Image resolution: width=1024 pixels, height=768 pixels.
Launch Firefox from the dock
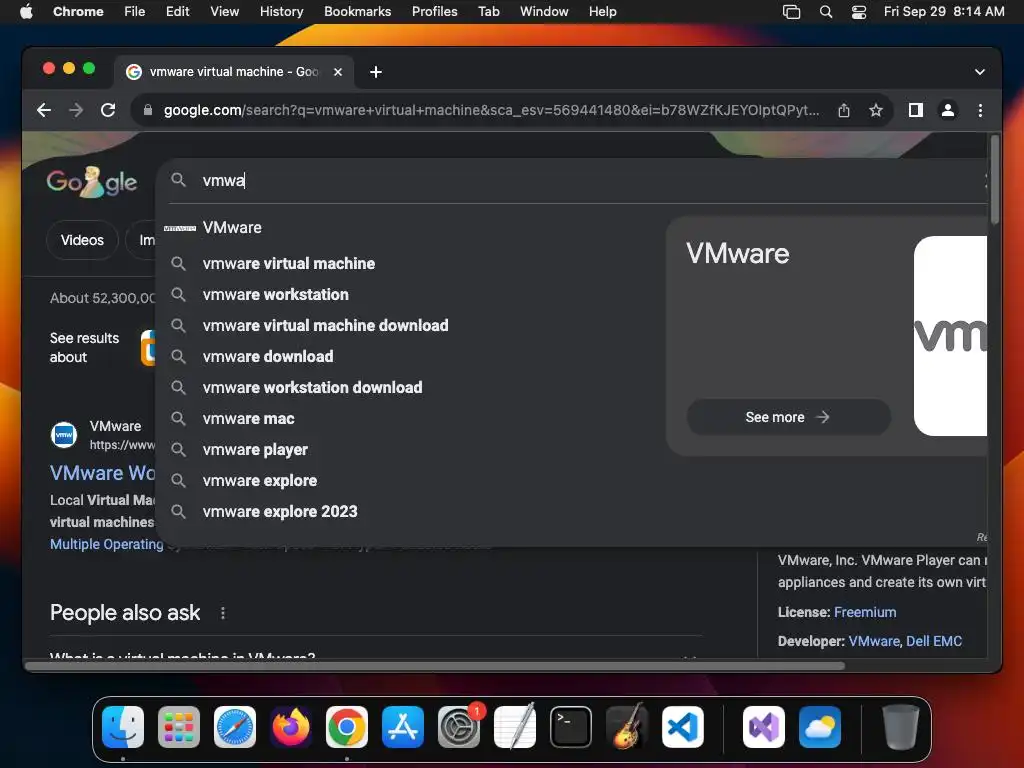[291, 727]
